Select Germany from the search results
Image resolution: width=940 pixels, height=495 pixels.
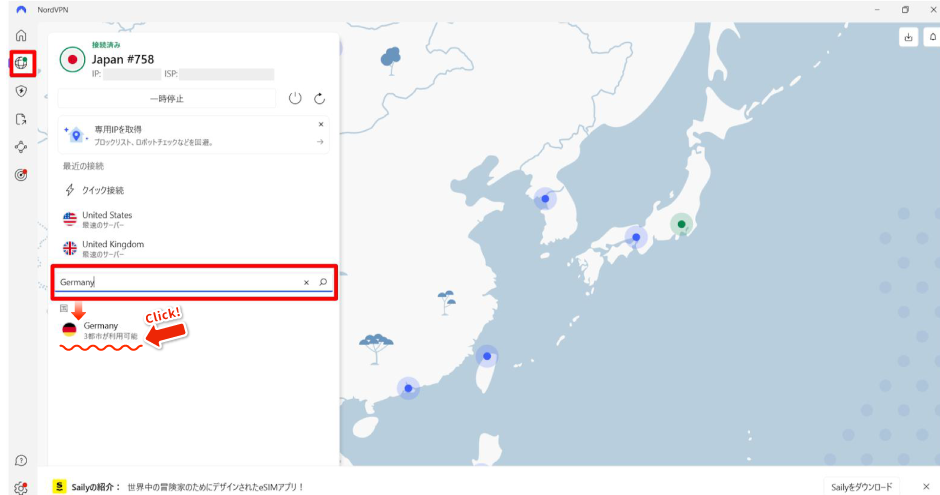tap(100, 330)
